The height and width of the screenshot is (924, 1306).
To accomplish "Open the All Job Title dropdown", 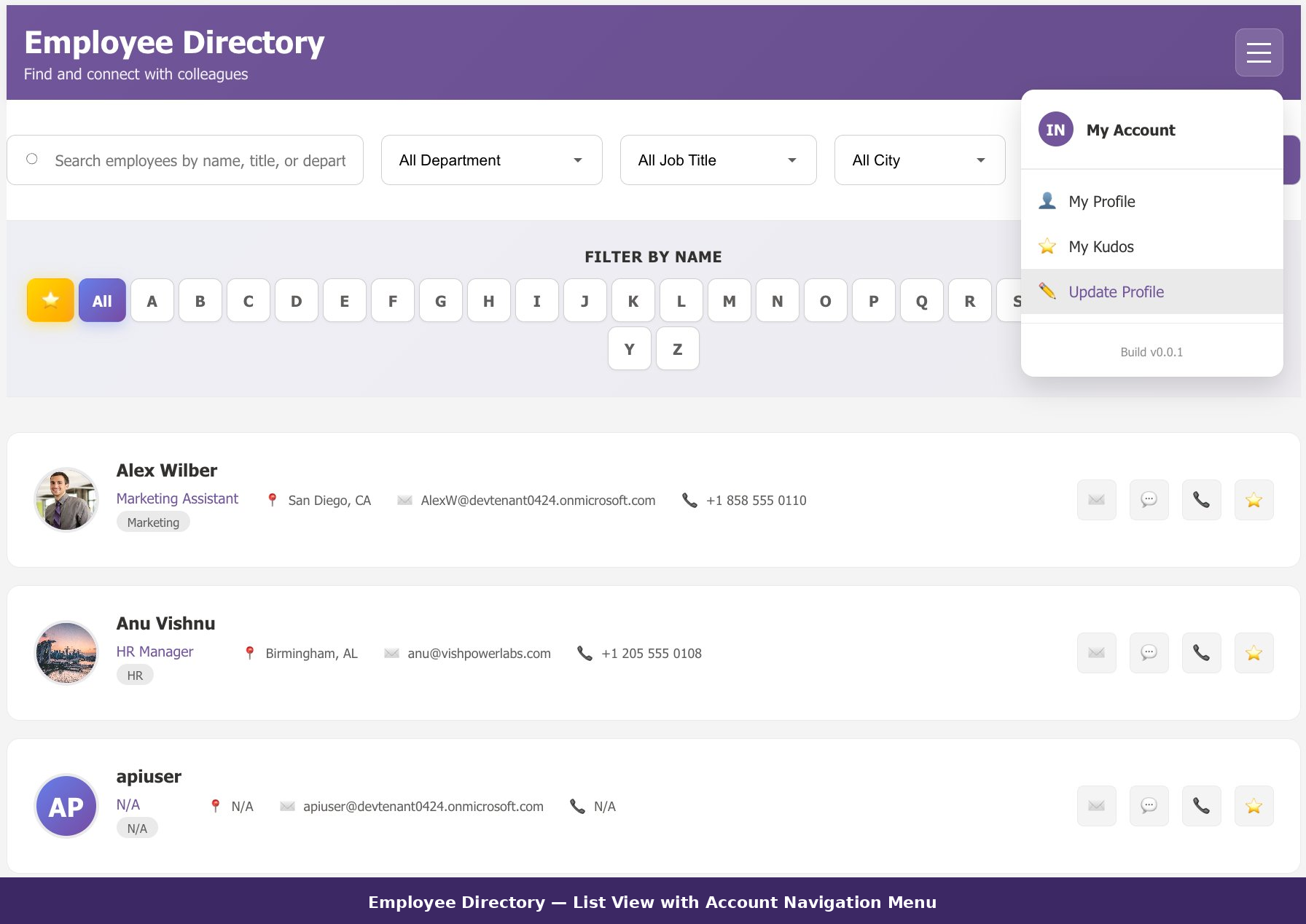I will coord(718,160).
